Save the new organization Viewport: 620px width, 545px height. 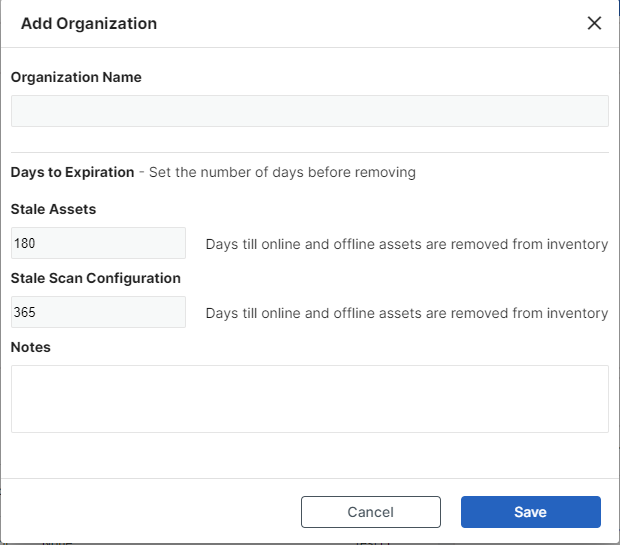tap(530, 512)
